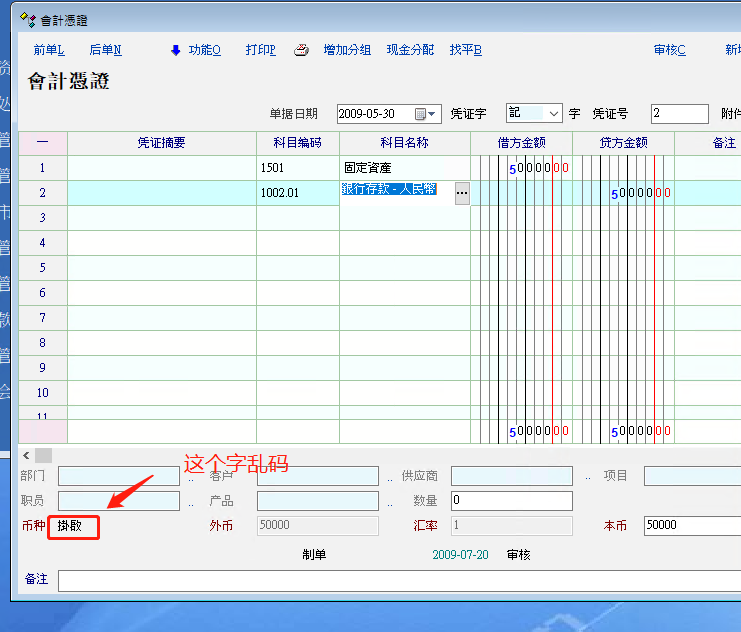Image resolution: width=741 pixels, height=632 pixels.
Task: Click the ellipsis button beside 银行存款 cell
Action: pyautogui.click(x=461, y=193)
